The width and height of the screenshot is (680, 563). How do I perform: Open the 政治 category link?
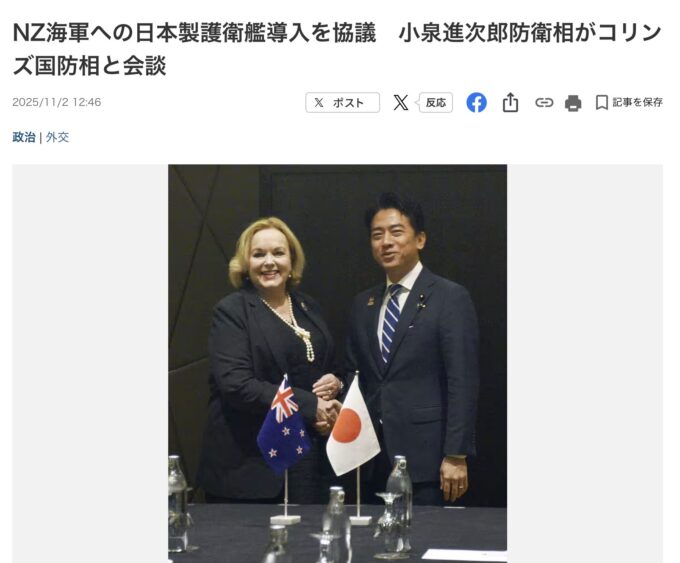click(x=24, y=137)
